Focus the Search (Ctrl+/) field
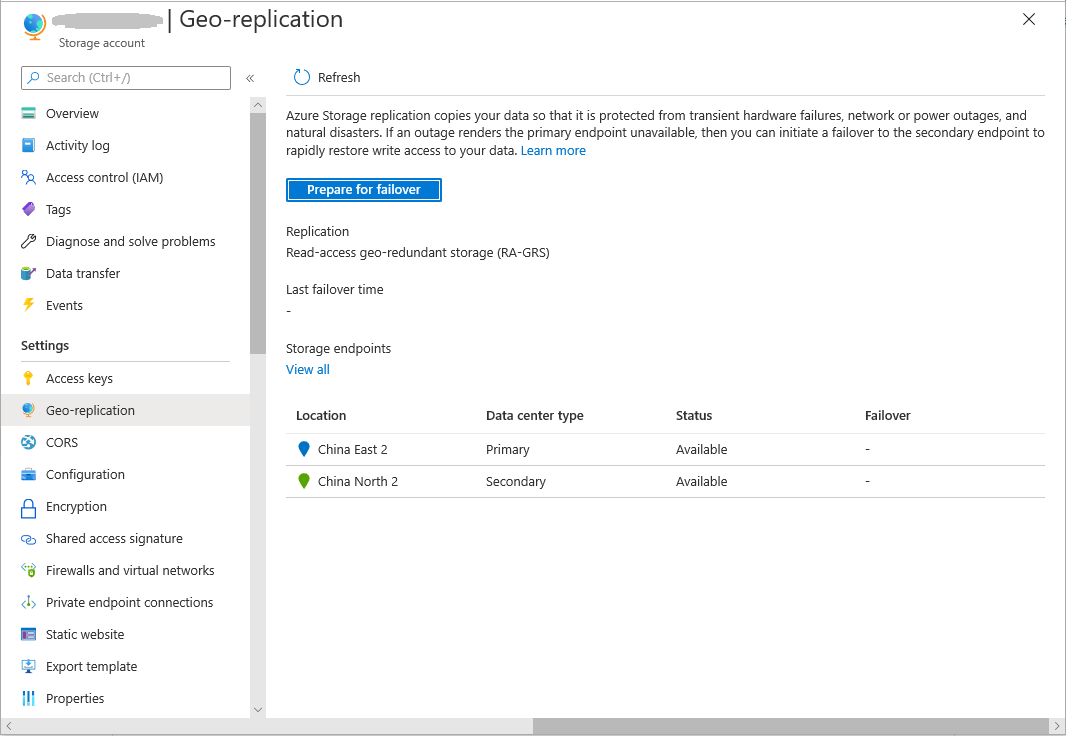1066x736 pixels. coord(126,78)
